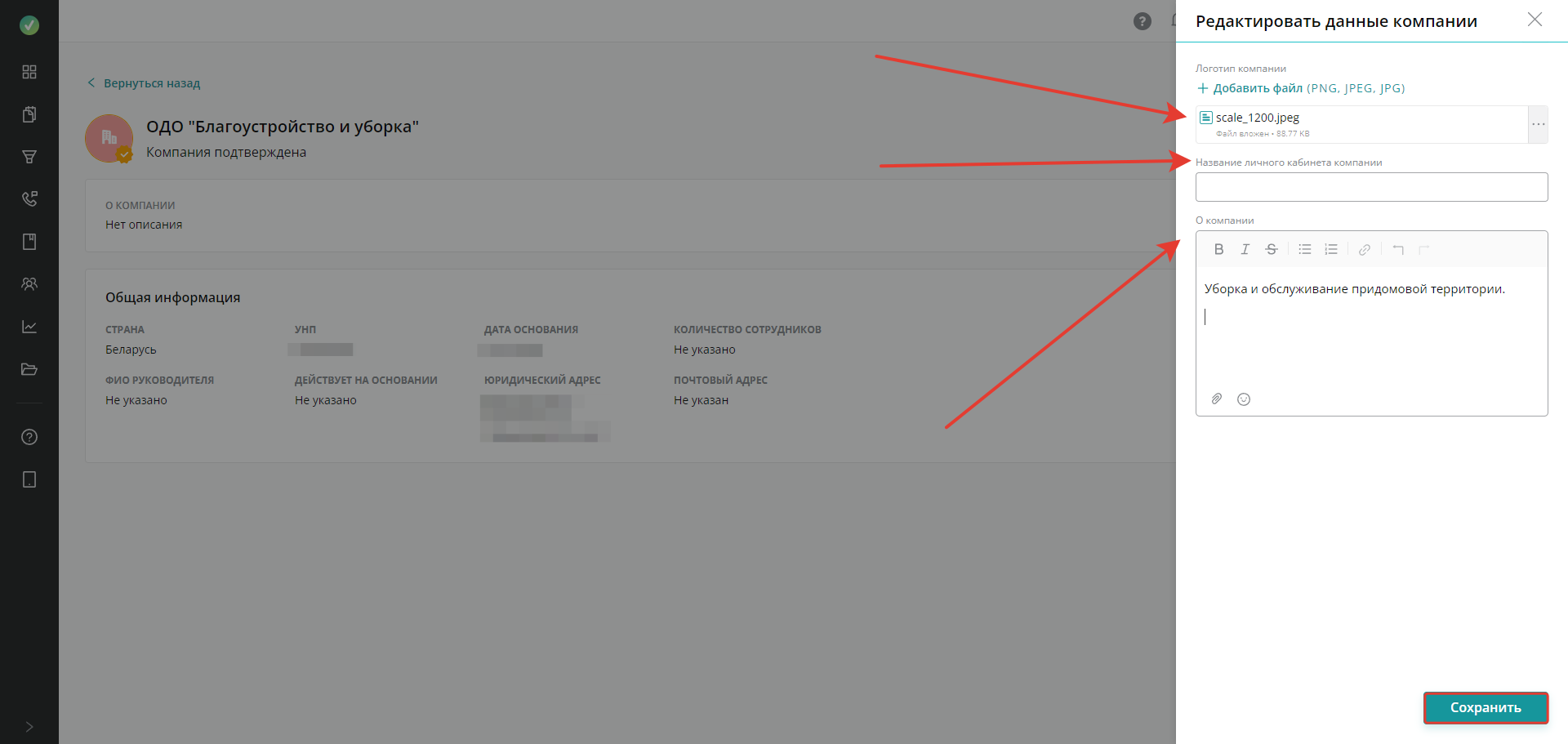Click the top bar help question mark
The width and height of the screenshot is (1568, 744).
pyautogui.click(x=1143, y=21)
